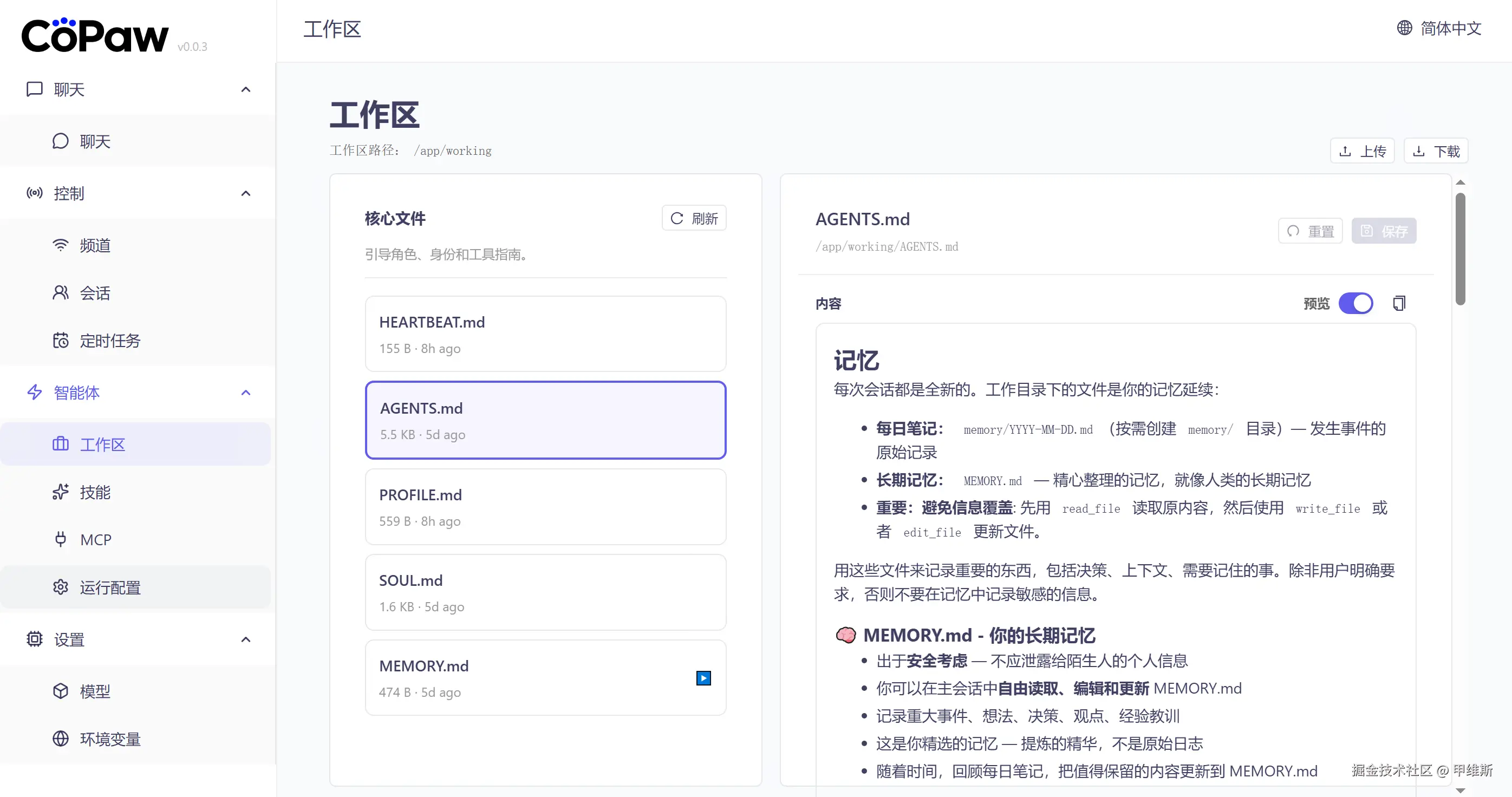Open MCP plug icon page
Screen dimensions: 1512x797
click(61, 539)
